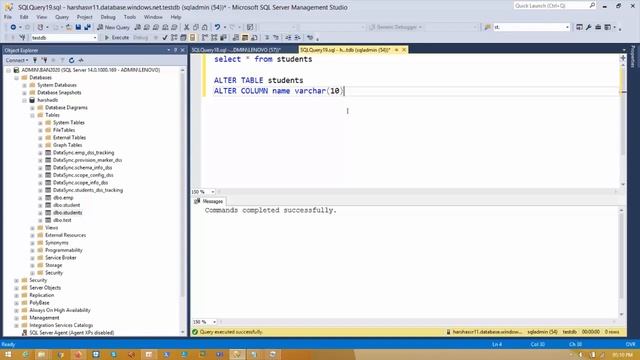Open the Toolbox icon

click(598, 27)
